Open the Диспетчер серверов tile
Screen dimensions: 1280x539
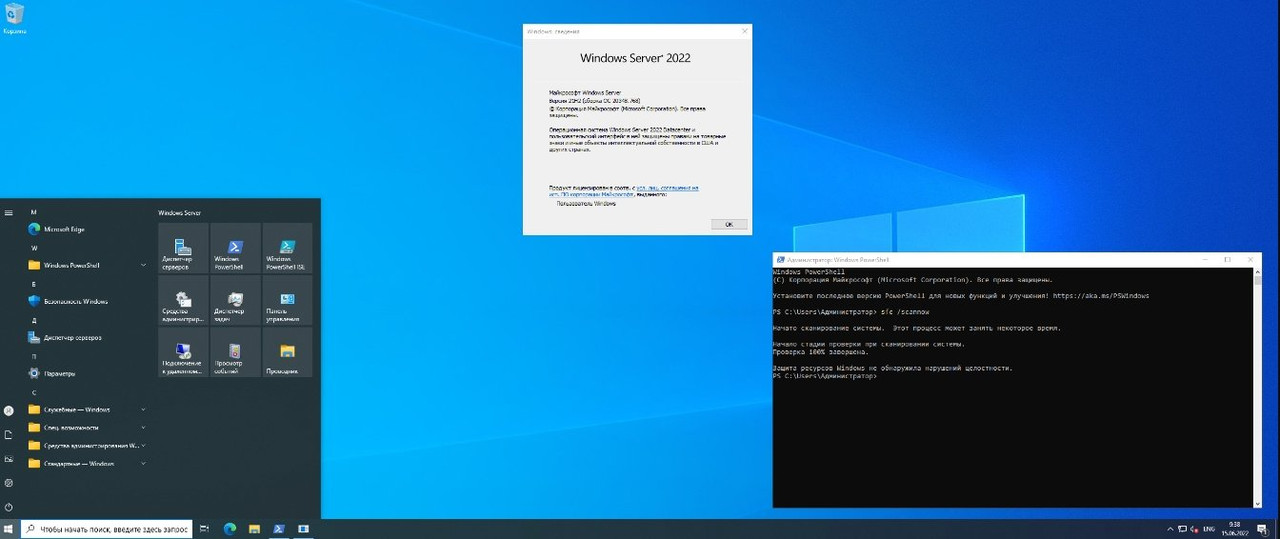point(184,248)
